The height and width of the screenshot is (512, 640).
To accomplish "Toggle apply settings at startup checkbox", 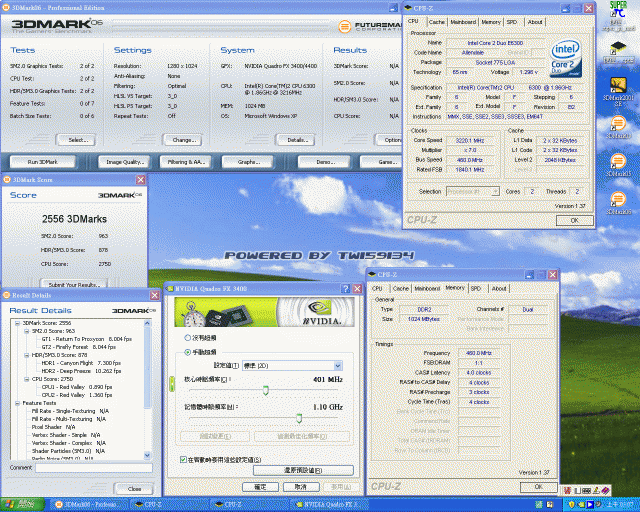I will click(183, 459).
